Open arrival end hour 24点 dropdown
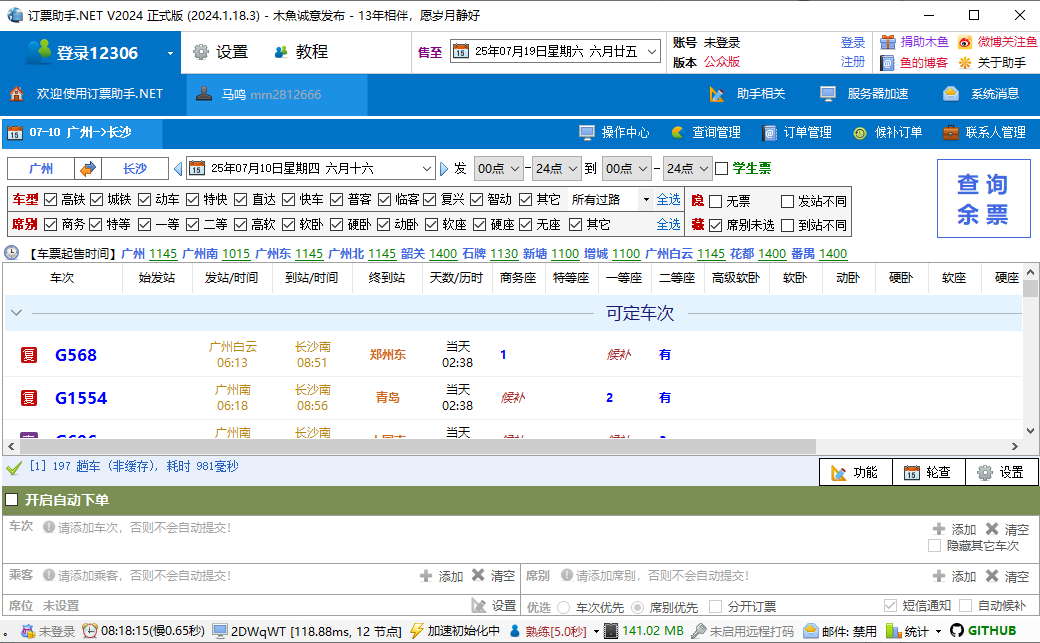Screen dimensions: 1040x643 pos(687,169)
